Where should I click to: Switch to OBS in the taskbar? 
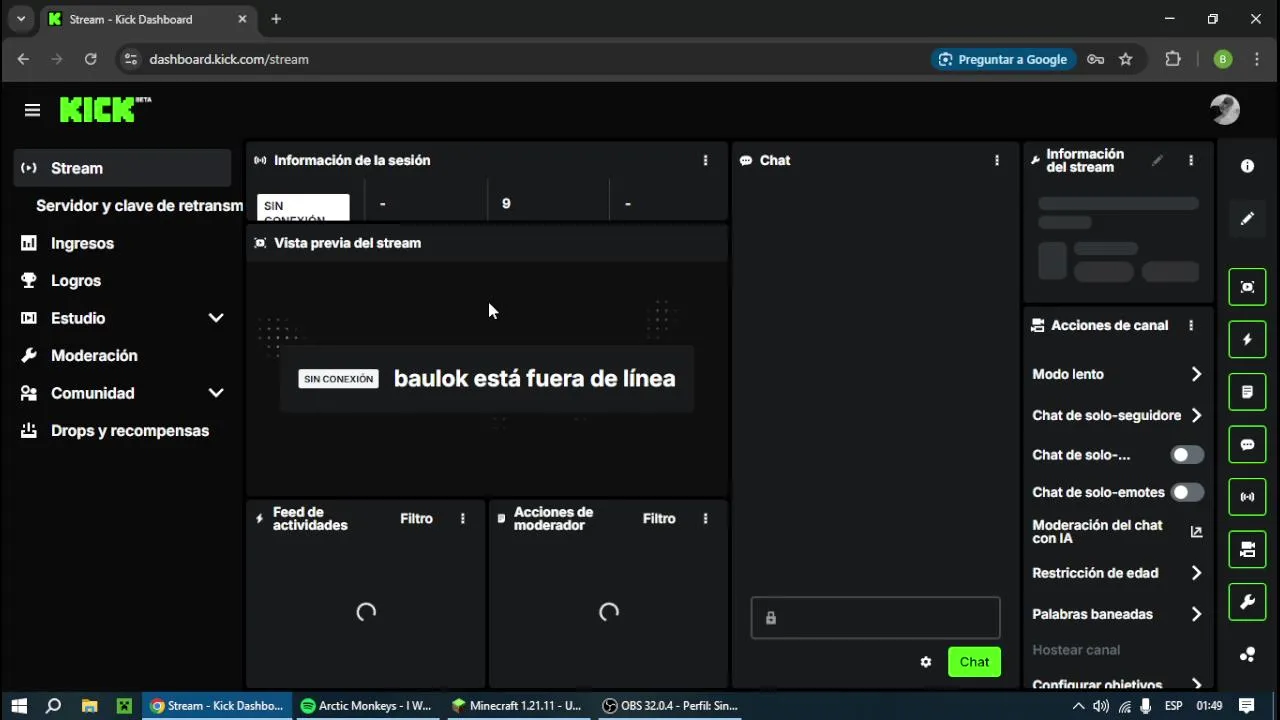tap(670, 705)
